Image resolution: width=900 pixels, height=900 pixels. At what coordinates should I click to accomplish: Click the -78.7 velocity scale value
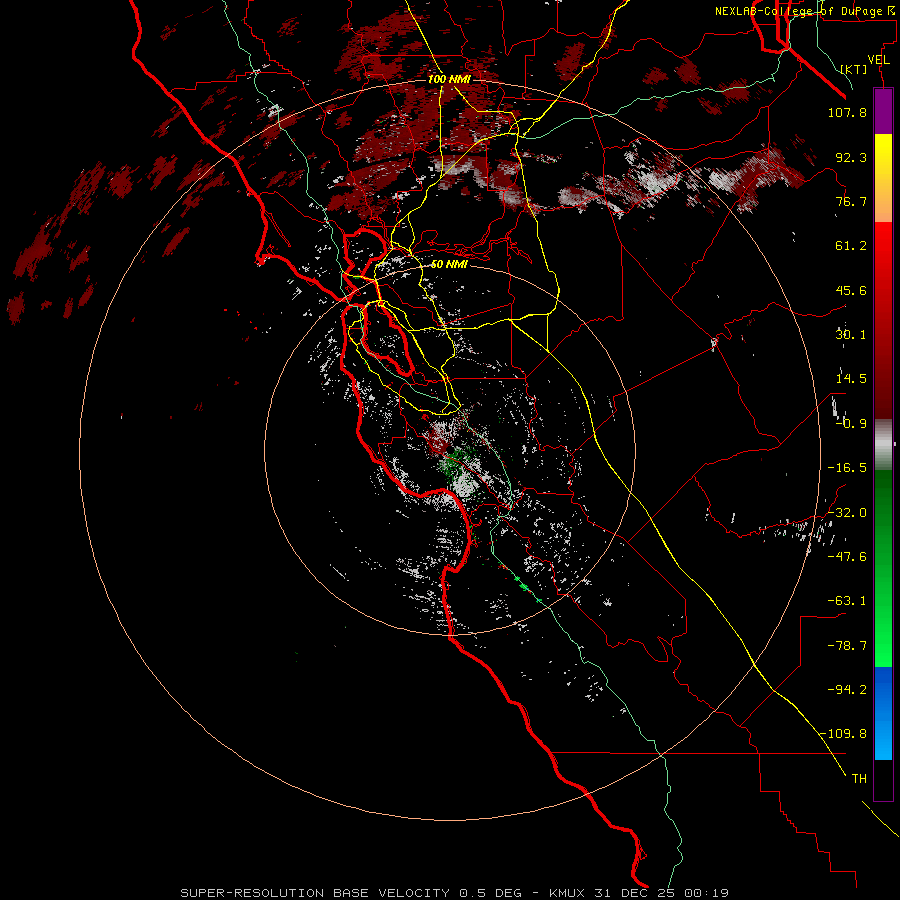tap(847, 646)
